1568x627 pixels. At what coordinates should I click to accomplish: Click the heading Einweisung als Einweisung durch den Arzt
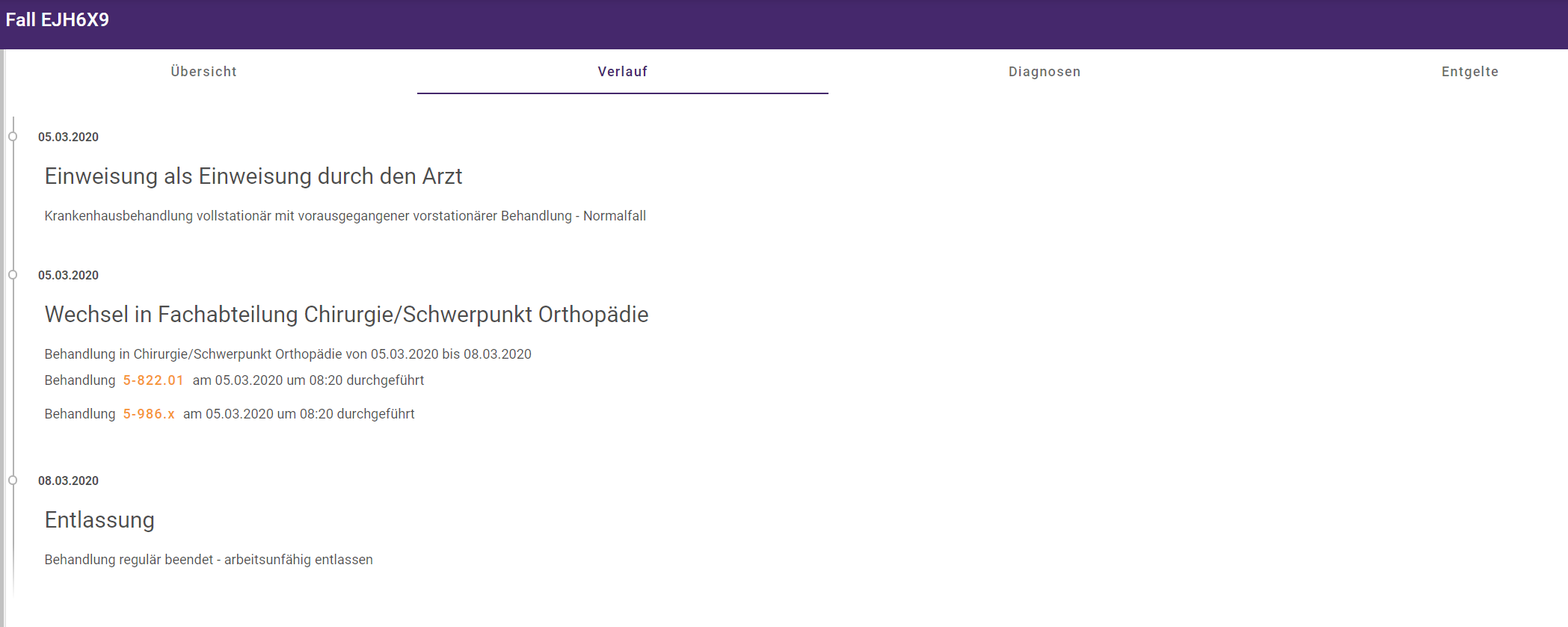point(253,176)
